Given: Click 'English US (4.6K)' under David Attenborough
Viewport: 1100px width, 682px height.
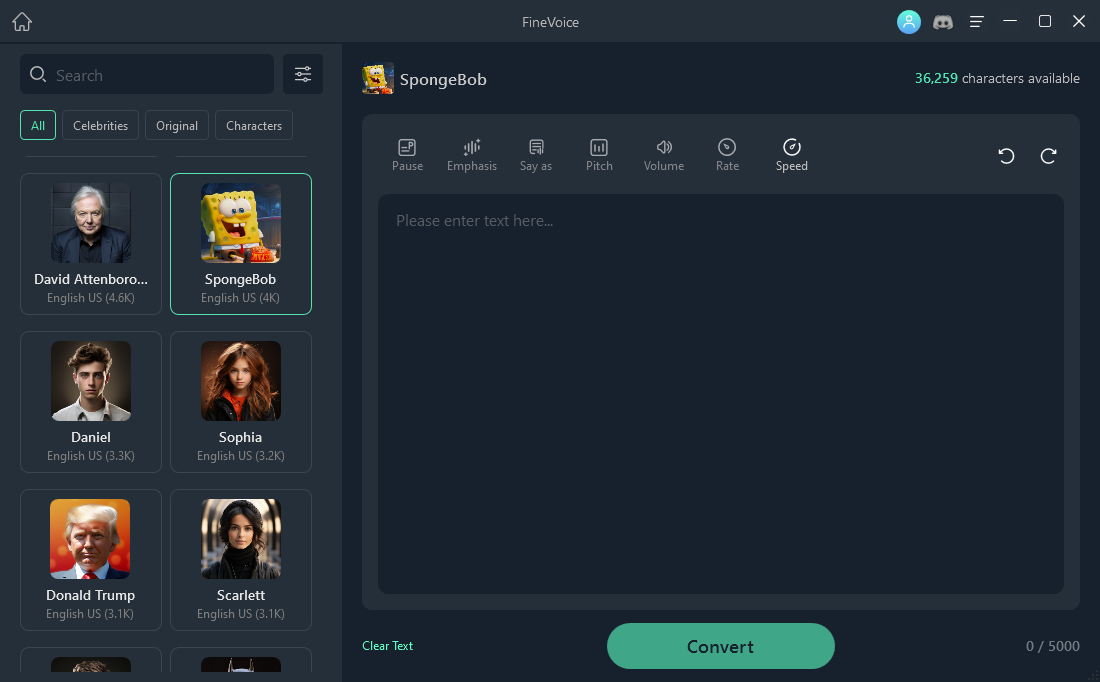Looking at the screenshot, I should pos(91,298).
